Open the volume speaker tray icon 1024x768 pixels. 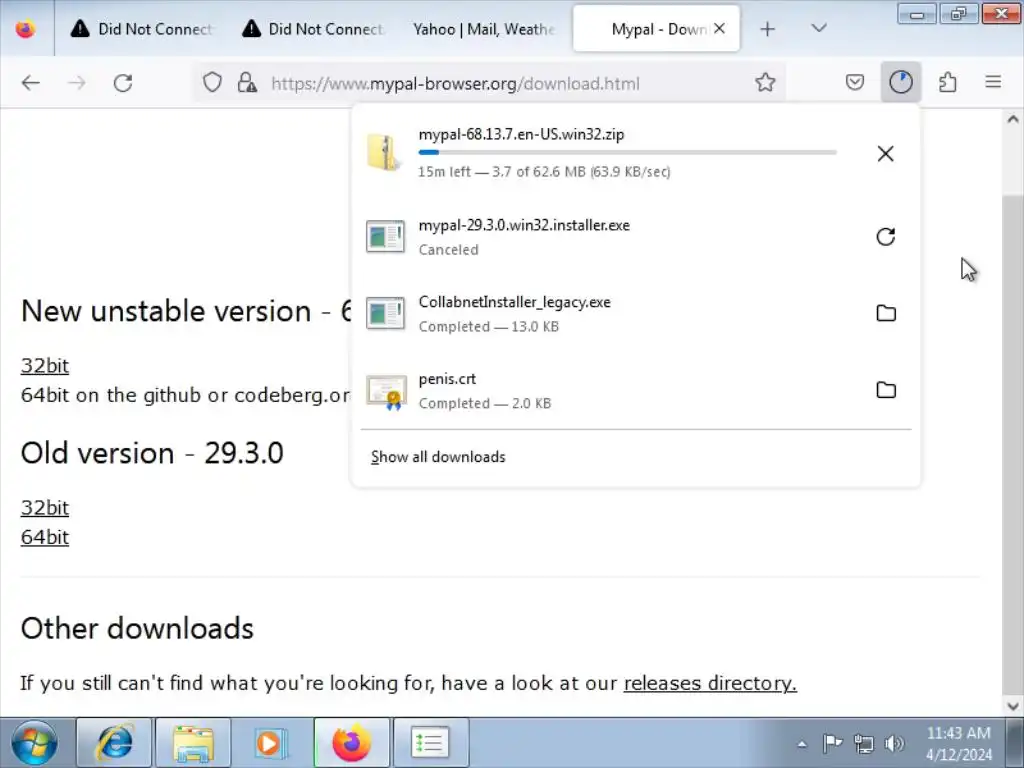[893, 743]
